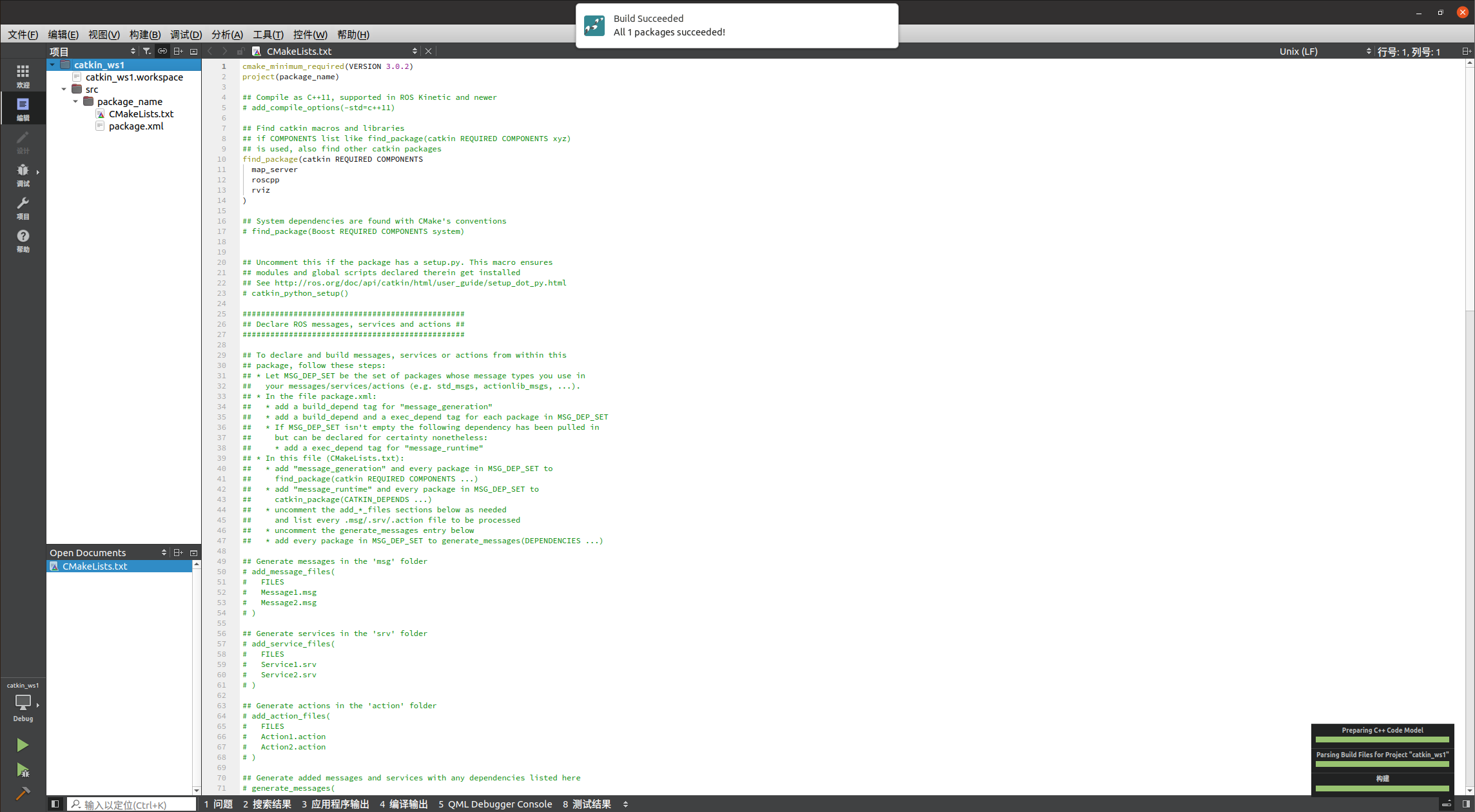Click the 1 问题 issues pane button
1475x812 pixels.
[x=219, y=804]
